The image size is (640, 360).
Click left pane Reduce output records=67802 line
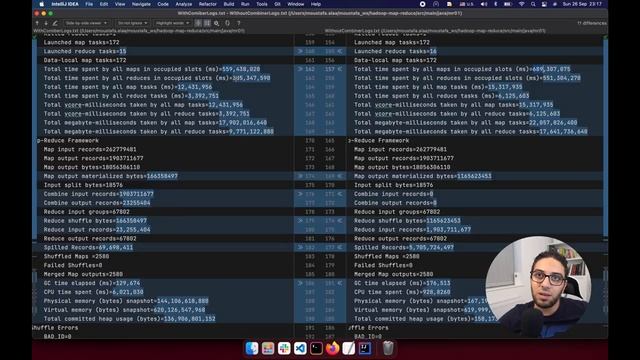click(90, 238)
